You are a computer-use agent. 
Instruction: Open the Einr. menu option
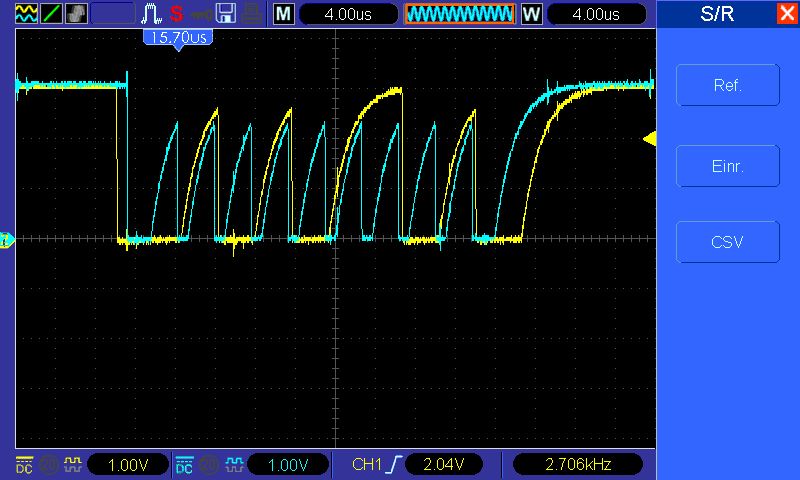[727, 164]
